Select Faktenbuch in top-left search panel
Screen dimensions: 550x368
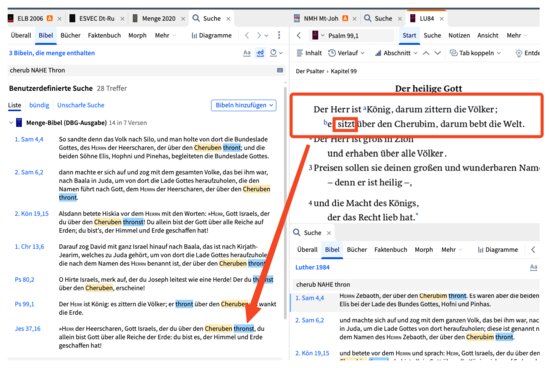104,35
